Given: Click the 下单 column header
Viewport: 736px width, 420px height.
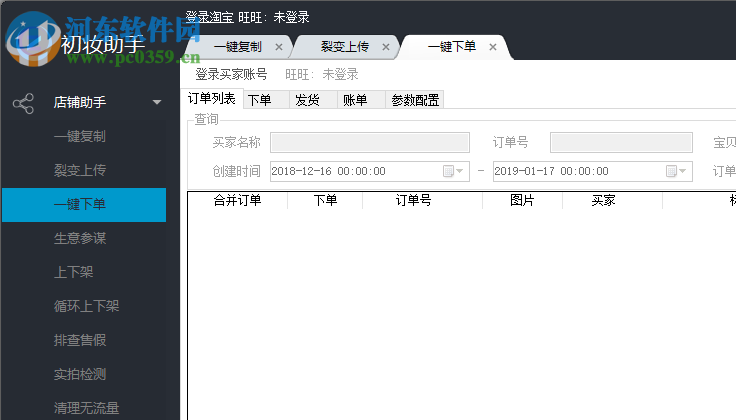Looking at the screenshot, I should coord(325,200).
